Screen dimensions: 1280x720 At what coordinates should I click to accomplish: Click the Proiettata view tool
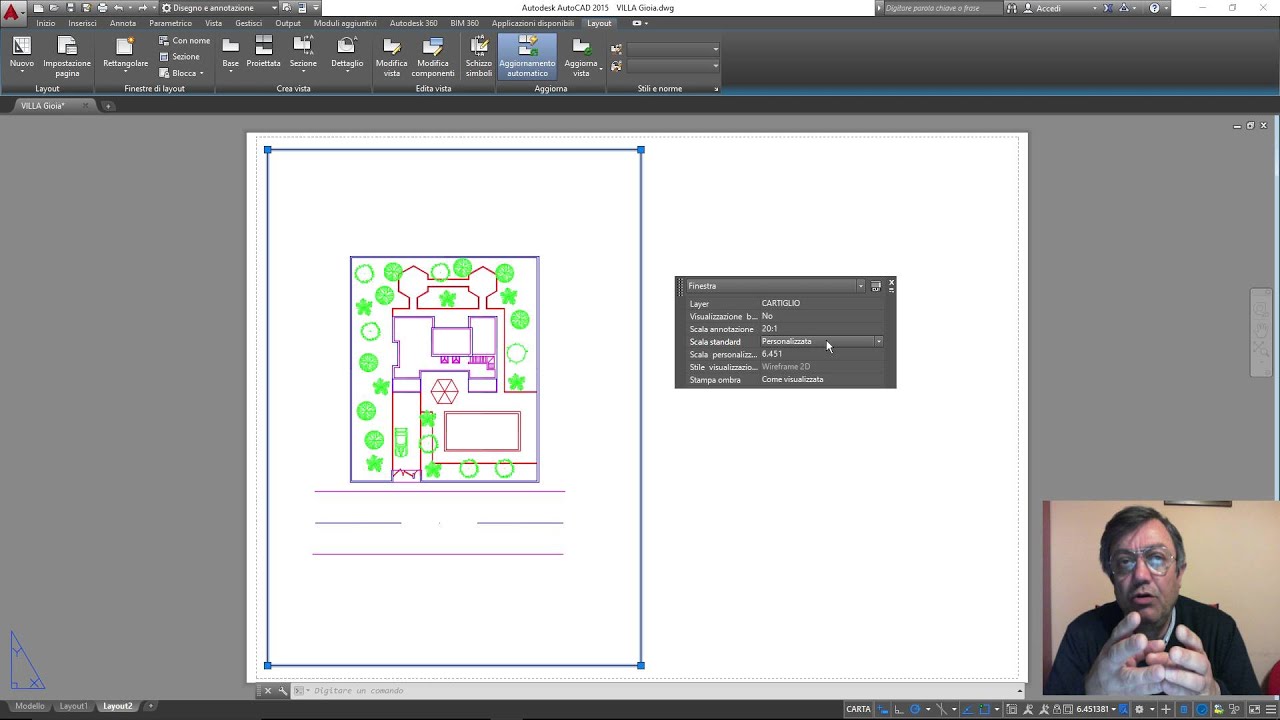[x=264, y=54]
